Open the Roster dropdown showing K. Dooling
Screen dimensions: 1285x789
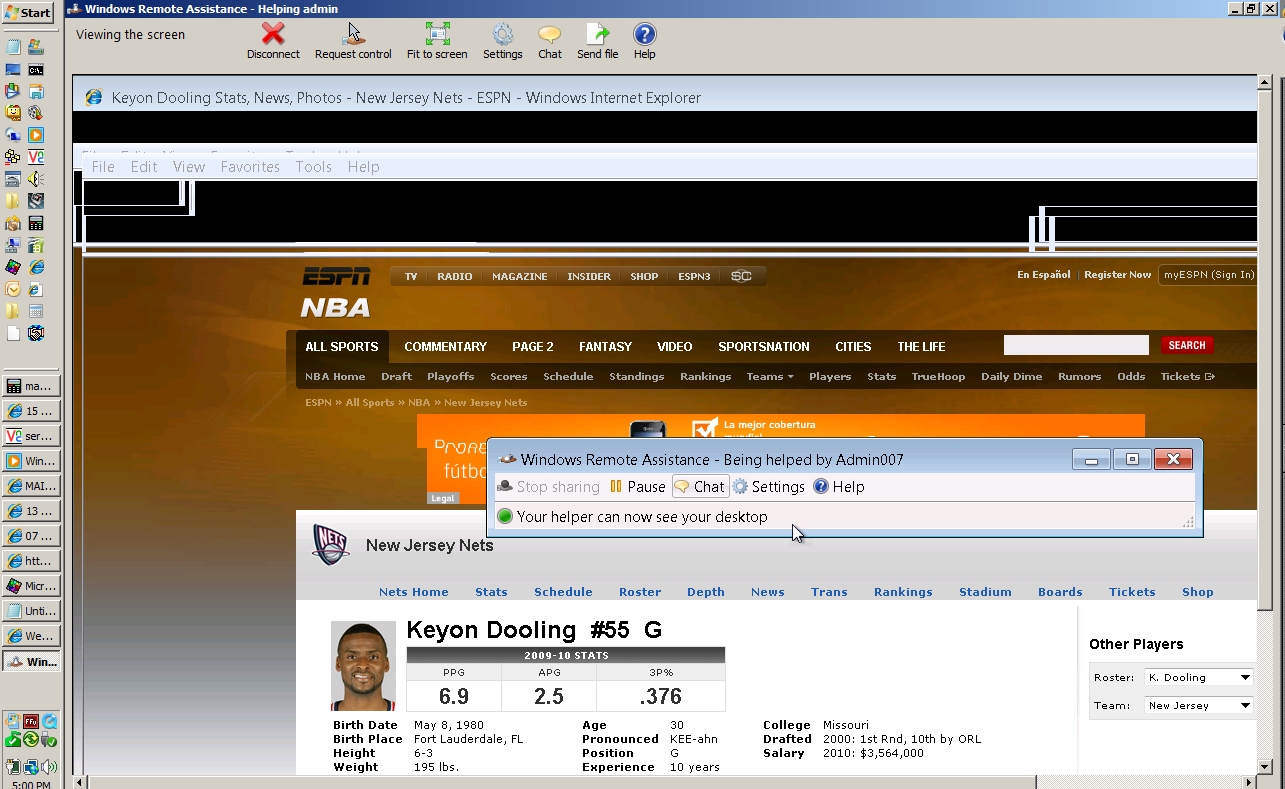[x=1198, y=677]
